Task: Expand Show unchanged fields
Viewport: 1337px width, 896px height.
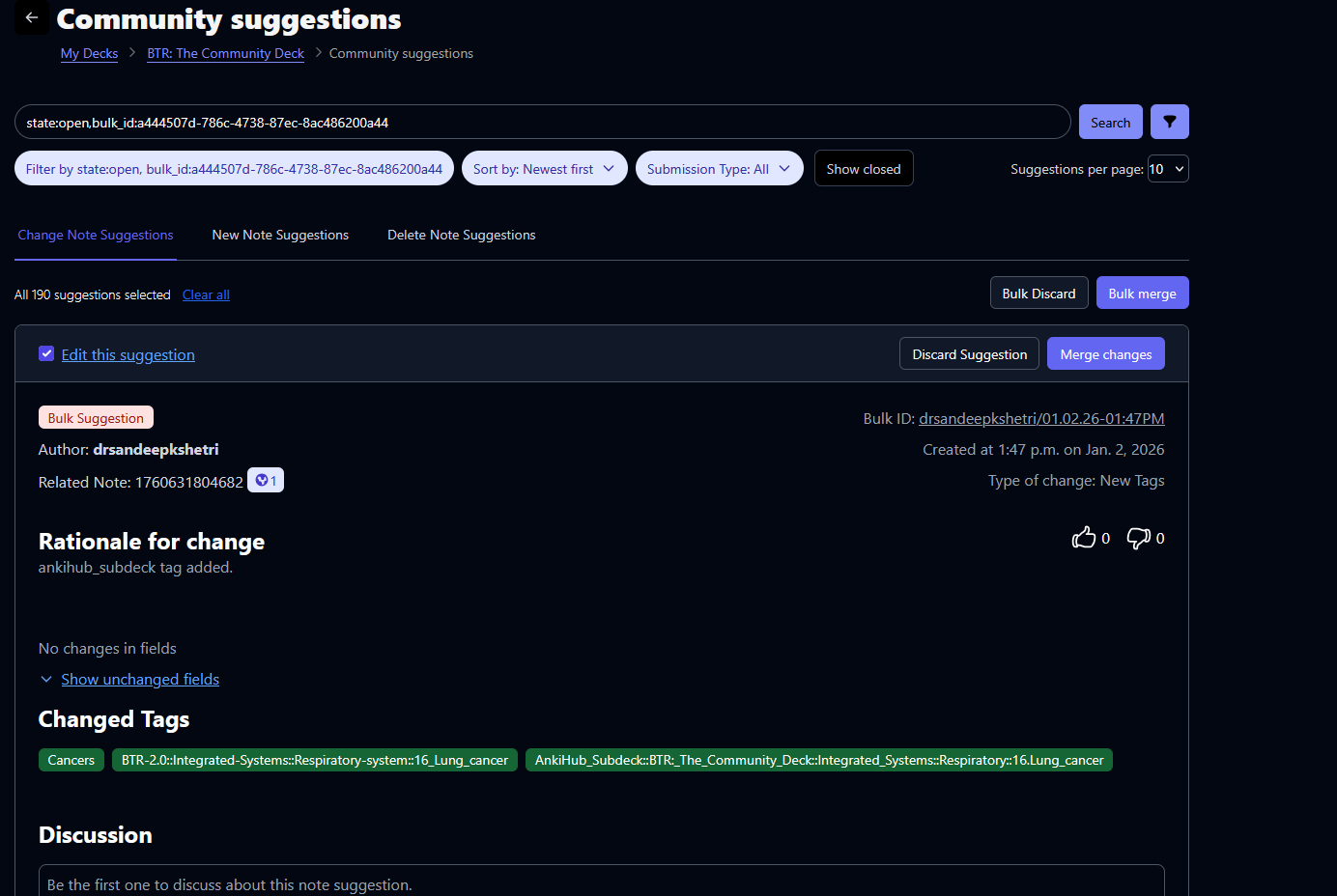Action: pyautogui.click(x=140, y=680)
